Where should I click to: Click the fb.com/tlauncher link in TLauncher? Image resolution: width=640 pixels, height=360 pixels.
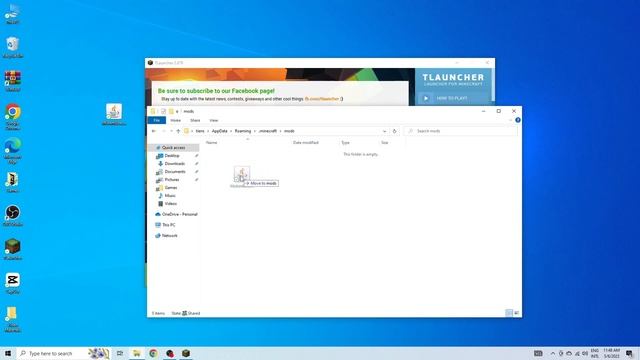[x=322, y=99]
